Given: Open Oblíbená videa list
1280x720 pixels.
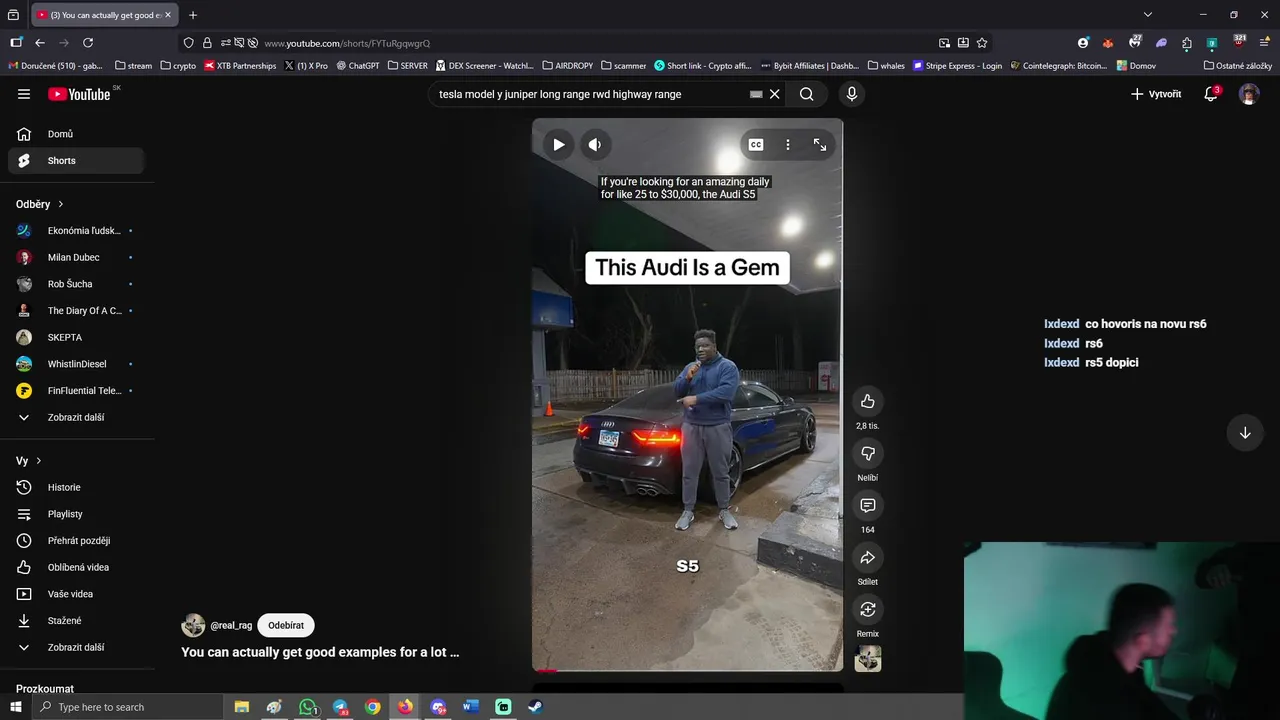Looking at the screenshot, I should coord(76,568).
